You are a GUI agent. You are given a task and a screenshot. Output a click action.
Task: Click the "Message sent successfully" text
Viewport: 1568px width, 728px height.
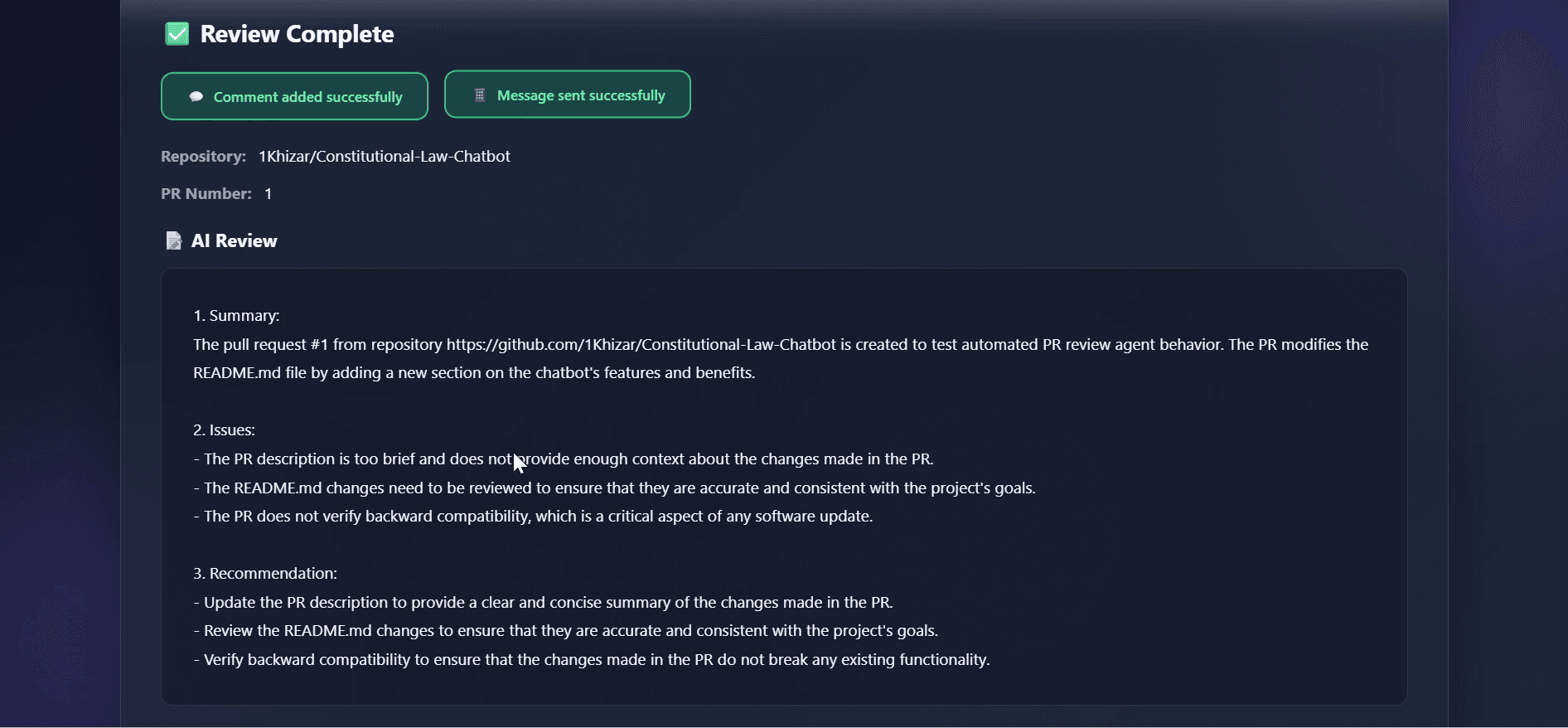[581, 95]
